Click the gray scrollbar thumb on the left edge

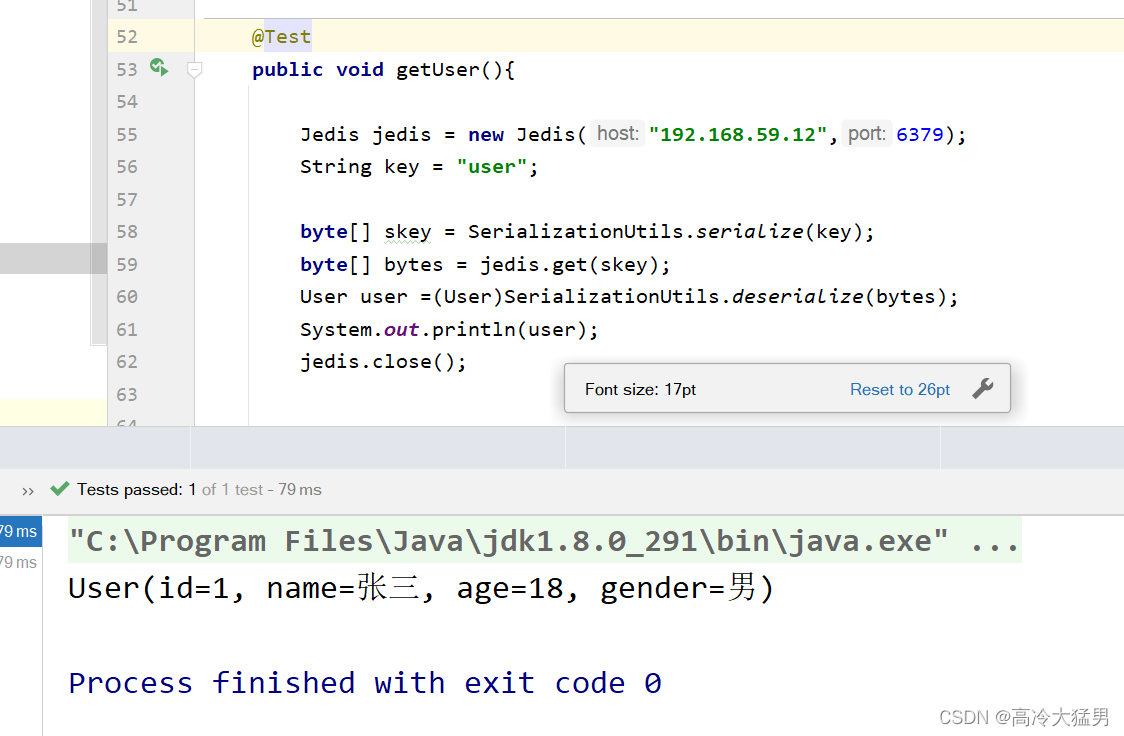click(x=52, y=258)
